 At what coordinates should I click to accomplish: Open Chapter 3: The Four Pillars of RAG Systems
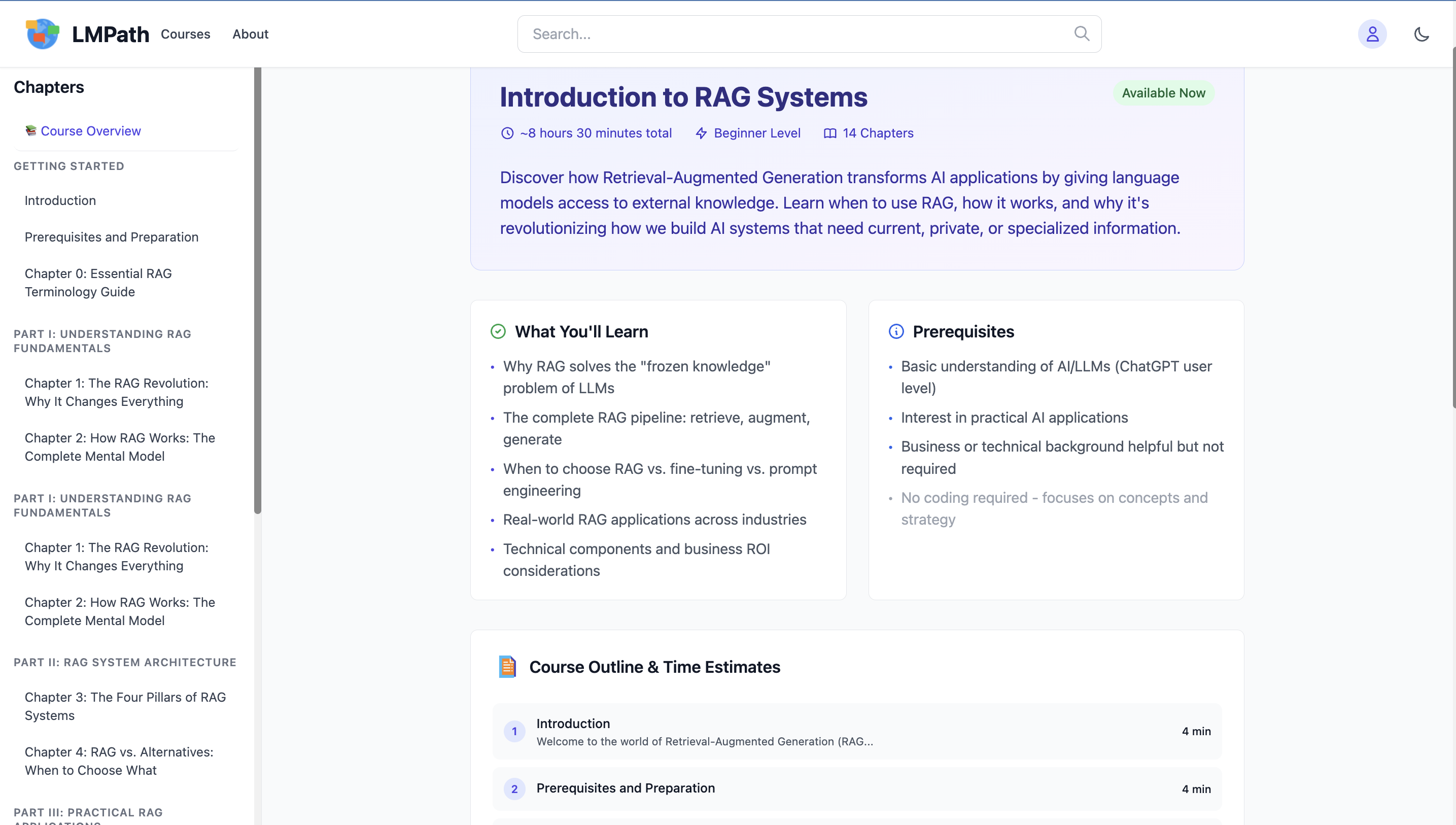[125, 706]
